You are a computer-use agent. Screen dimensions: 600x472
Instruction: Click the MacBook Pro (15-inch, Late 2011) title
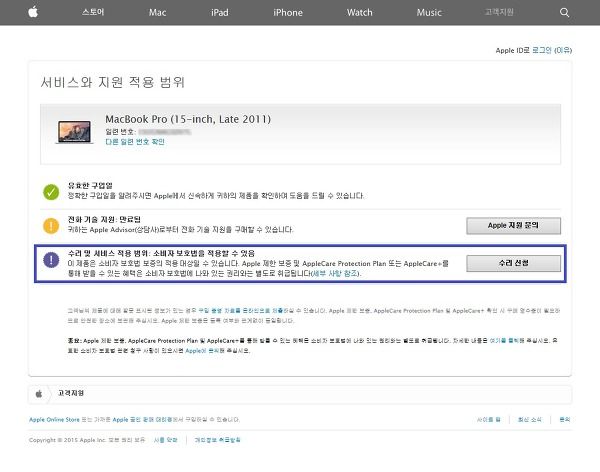click(x=188, y=119)
